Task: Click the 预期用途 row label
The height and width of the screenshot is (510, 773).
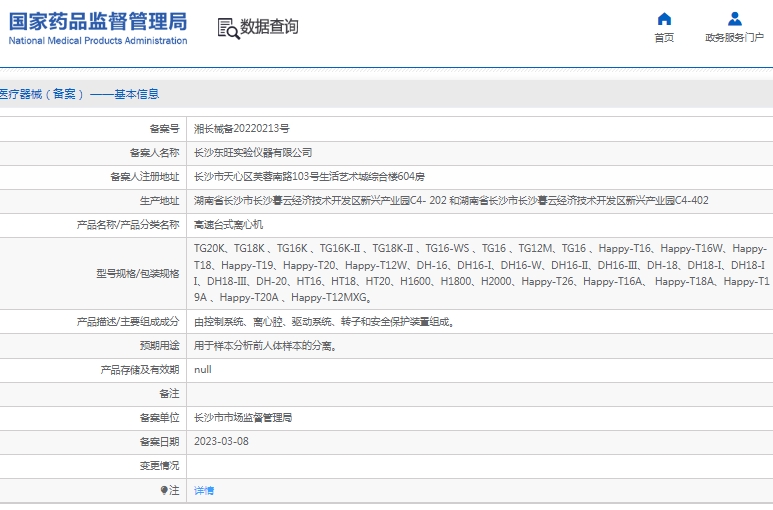Action: pos(160,346)
